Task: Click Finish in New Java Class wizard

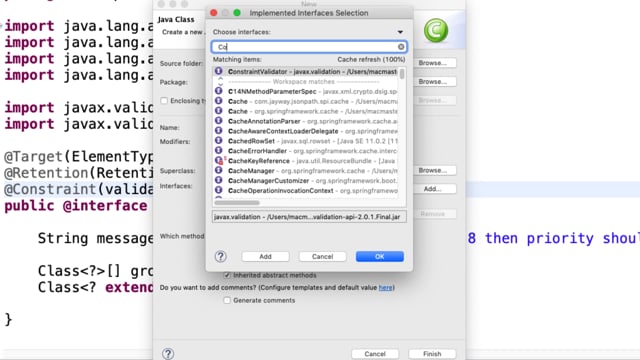Action: pyautogui.click(x=432, y=354)
